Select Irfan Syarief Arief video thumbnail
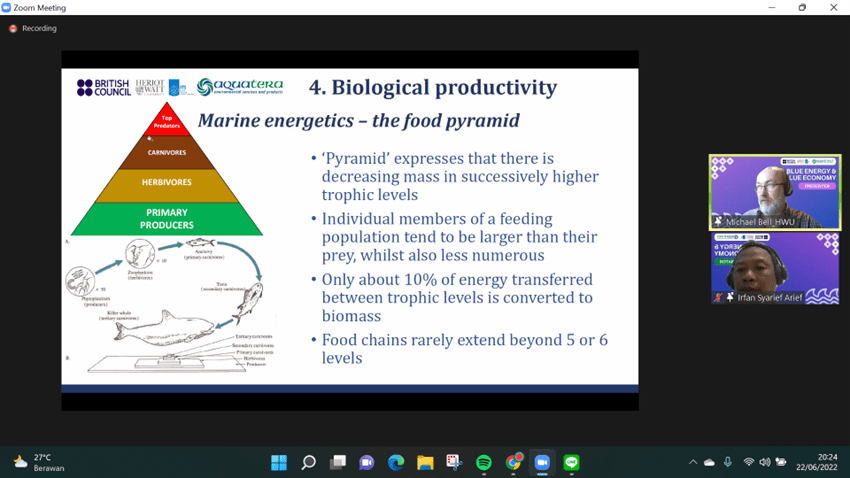This screenshot has width=850, height=478. pos(775,268)
